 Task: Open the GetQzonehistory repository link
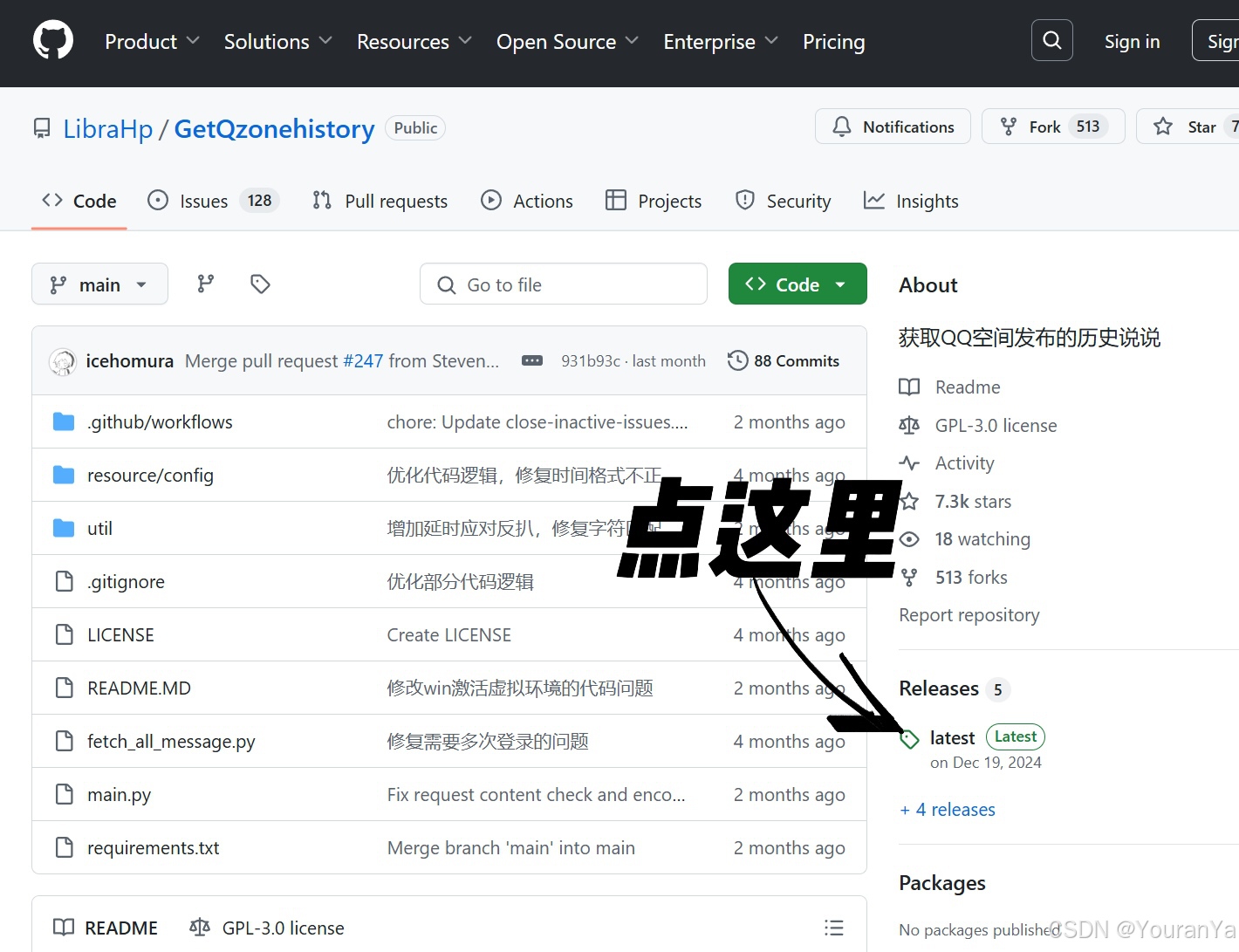[274, 129]
